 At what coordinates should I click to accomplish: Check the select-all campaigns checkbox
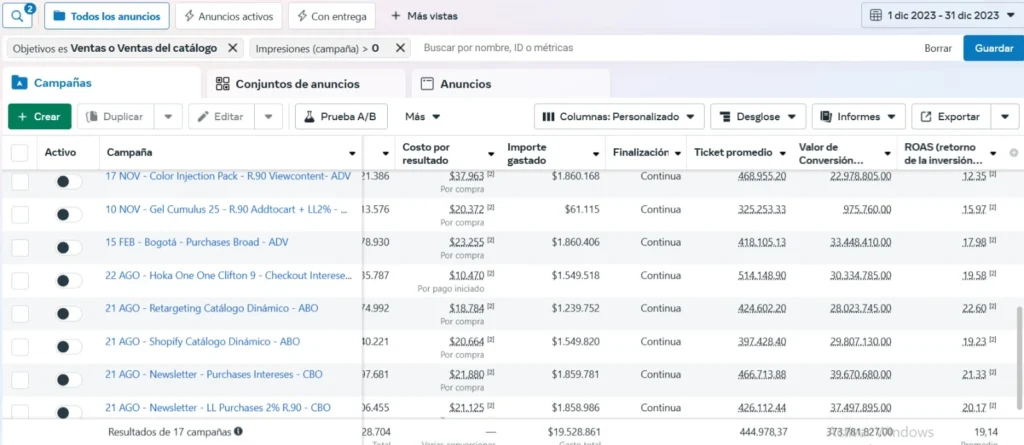(20, 153)
